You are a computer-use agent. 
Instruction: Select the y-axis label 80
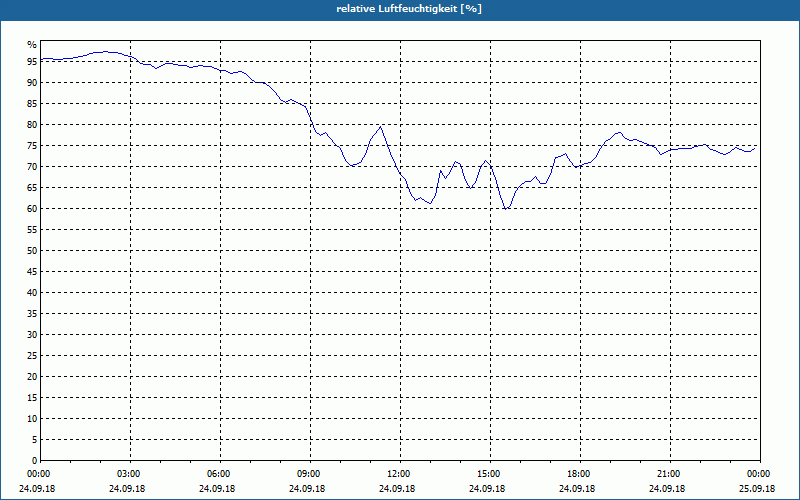pyautogui.click(x=32, y=124)
